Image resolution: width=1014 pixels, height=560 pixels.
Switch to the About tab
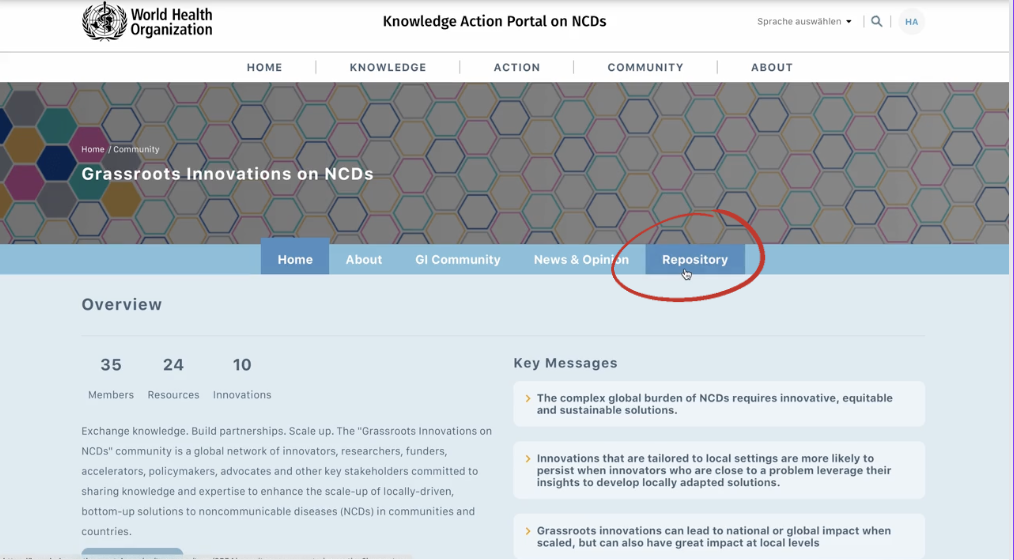(x=364, y=259)
